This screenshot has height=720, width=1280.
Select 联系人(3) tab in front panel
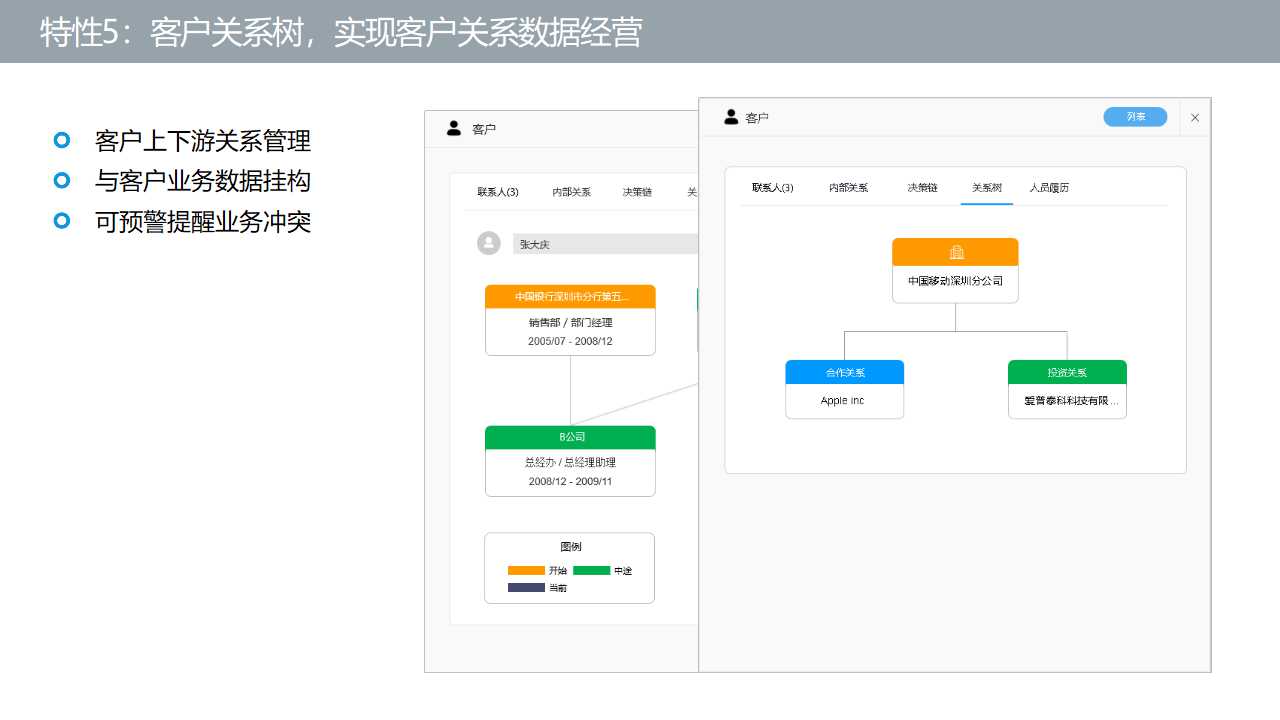click(772, 188)
